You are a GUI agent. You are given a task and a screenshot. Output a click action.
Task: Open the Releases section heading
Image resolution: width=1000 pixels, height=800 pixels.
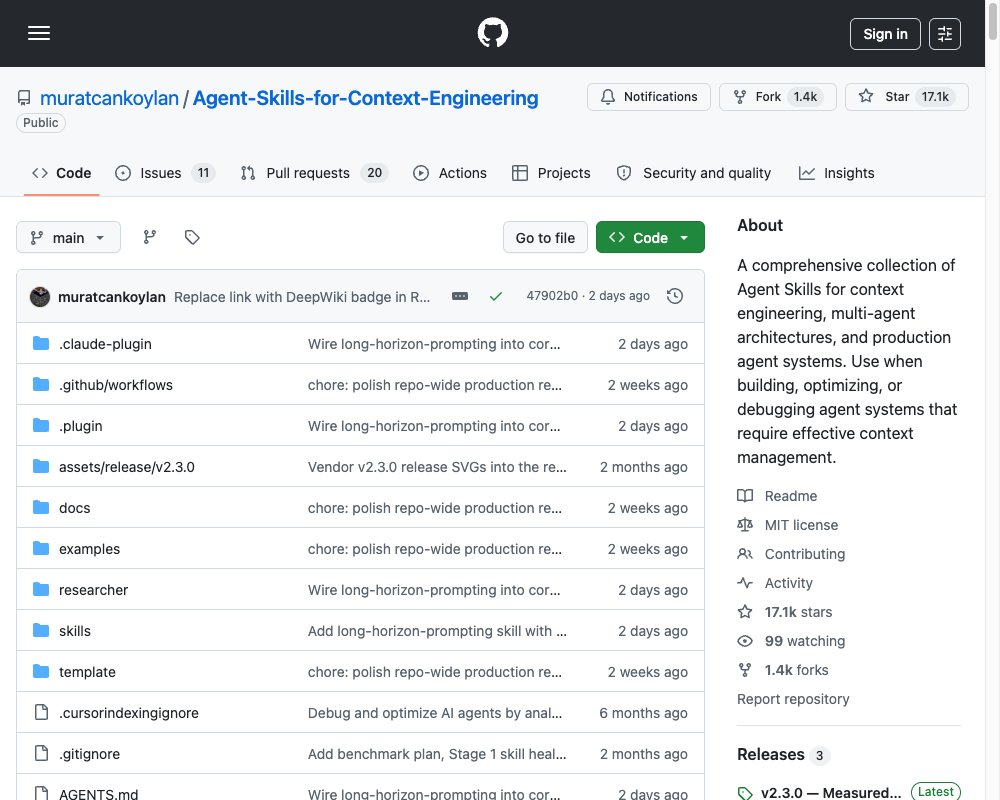coord(771,755)
